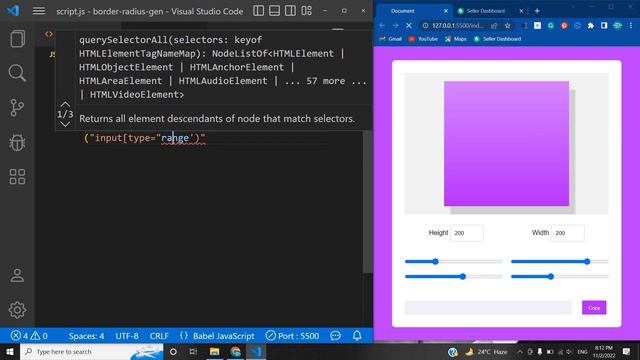Open the Source Control view

17,108
